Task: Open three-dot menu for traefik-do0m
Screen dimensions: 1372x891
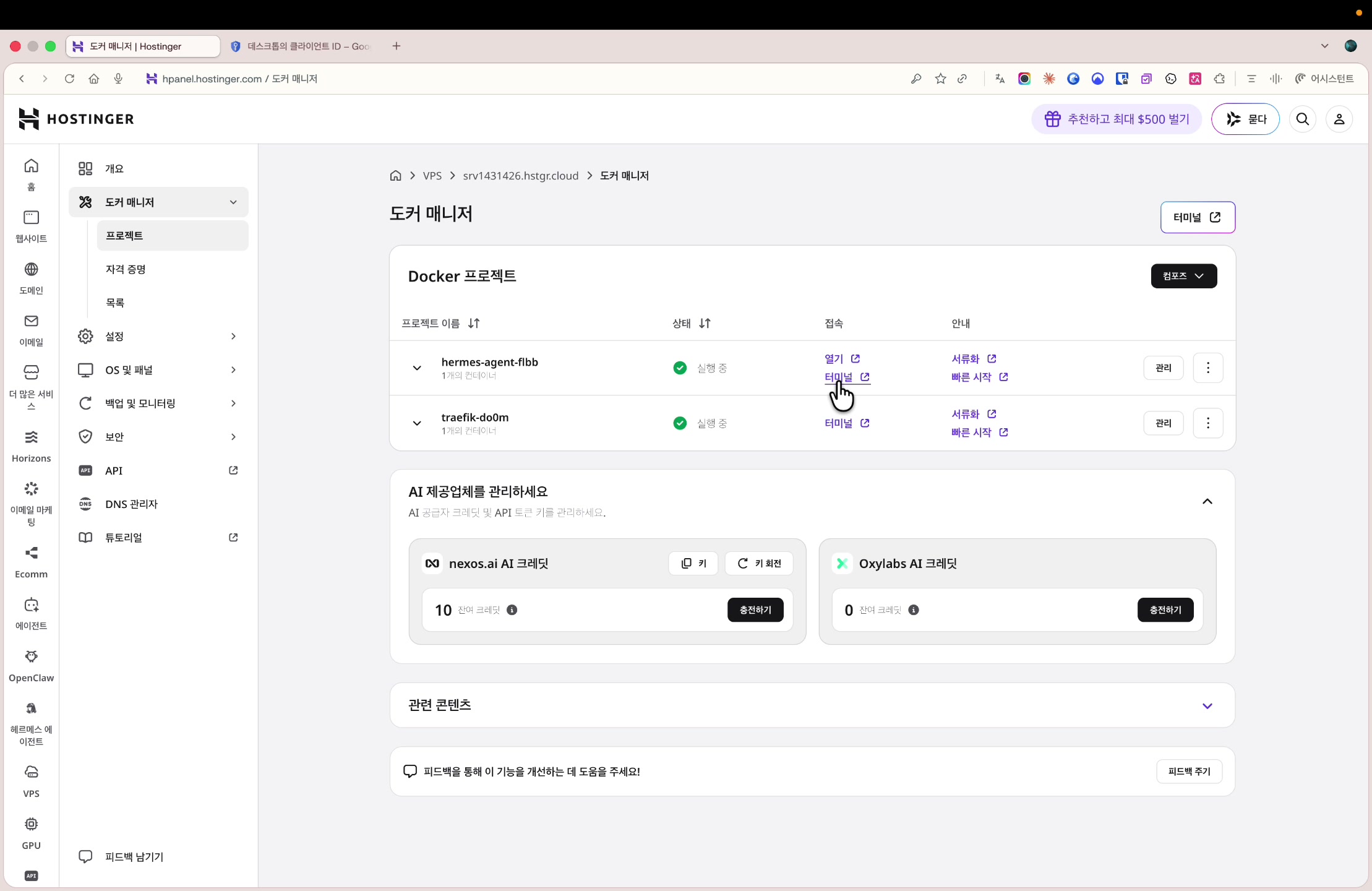Action: tap(1208, 423)
